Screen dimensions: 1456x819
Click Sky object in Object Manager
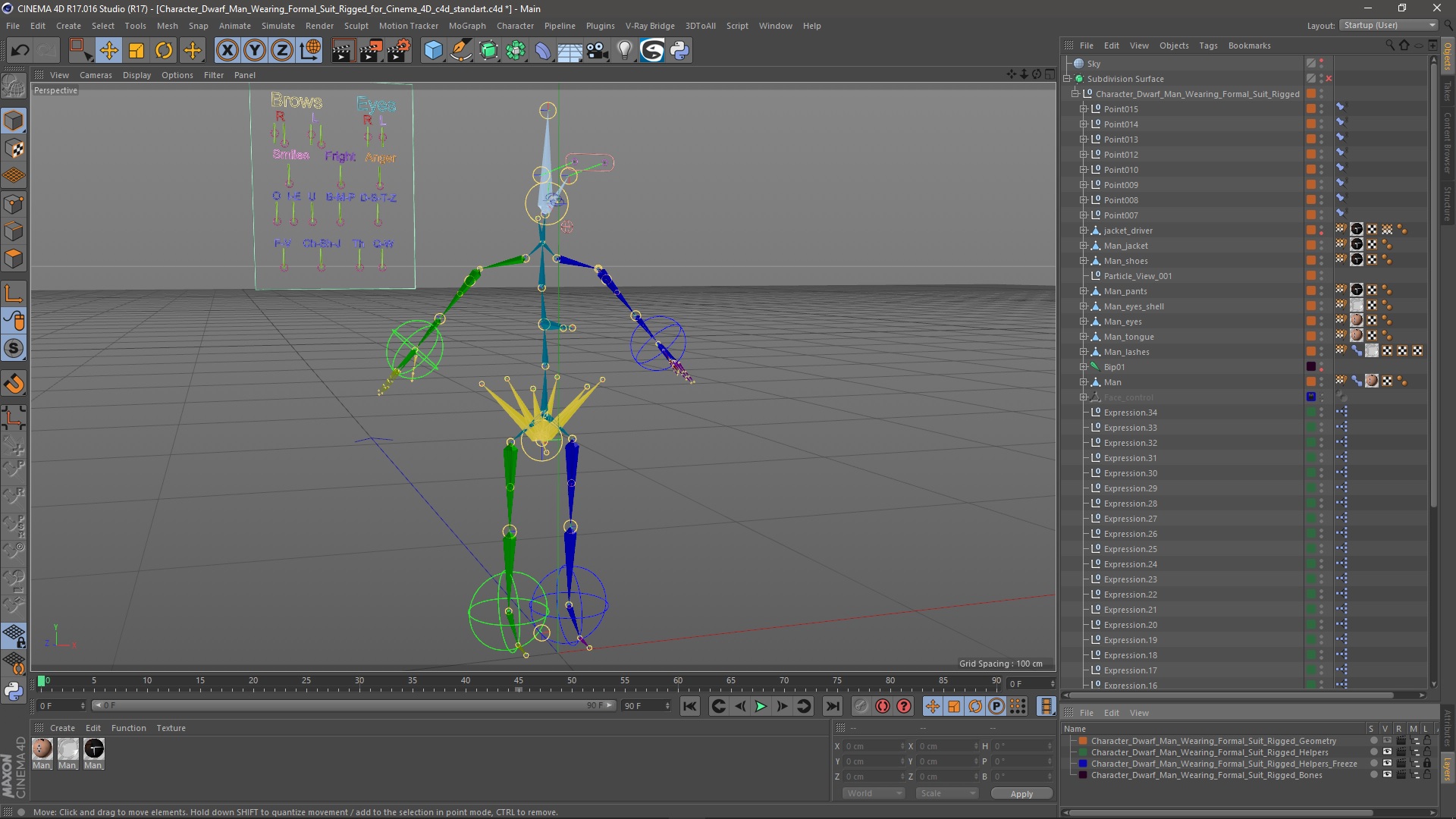coord(1093,64)
